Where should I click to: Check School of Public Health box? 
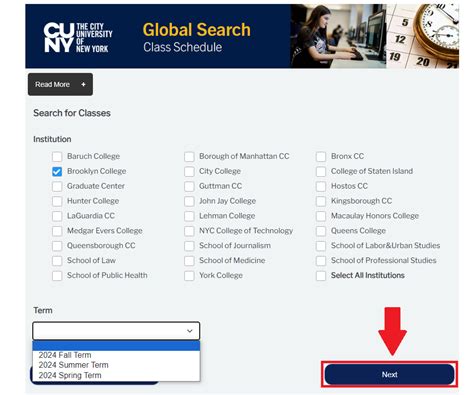(x=57, y=276)
